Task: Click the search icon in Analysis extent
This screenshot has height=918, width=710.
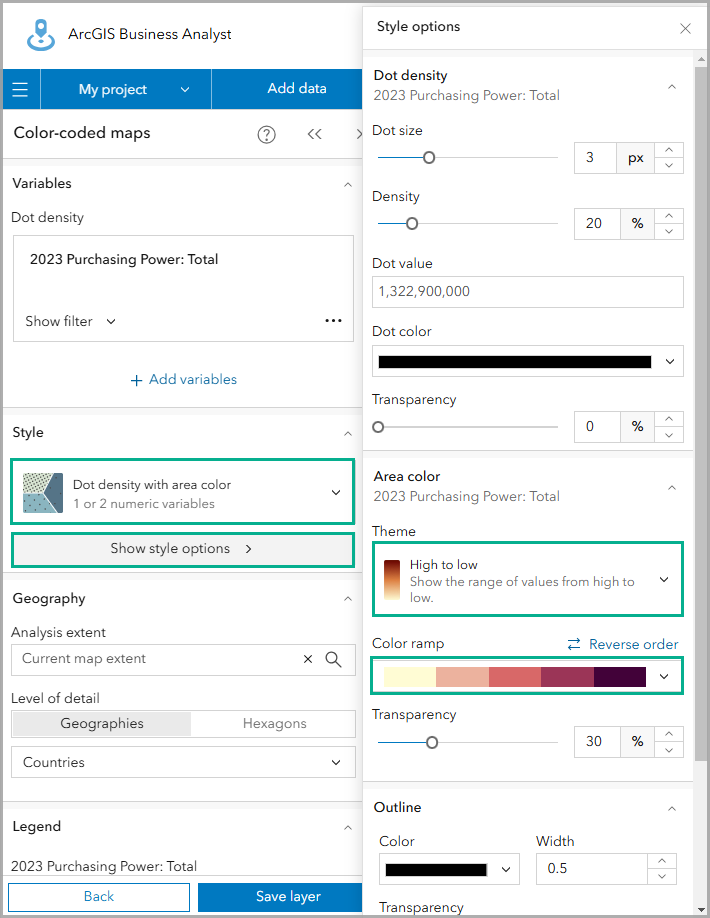Action: (x=334, y=659)
